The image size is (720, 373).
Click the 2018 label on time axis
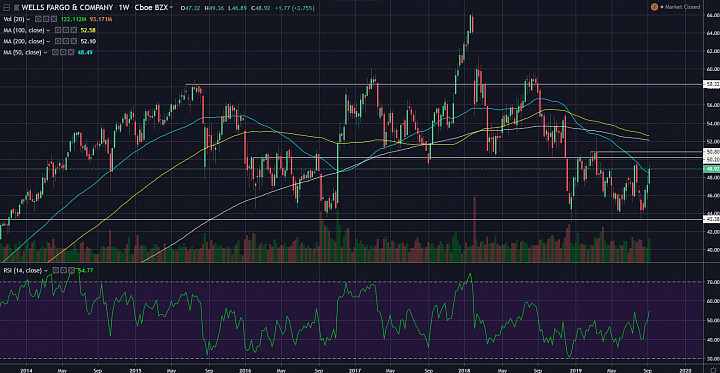(x=465, y=369)
